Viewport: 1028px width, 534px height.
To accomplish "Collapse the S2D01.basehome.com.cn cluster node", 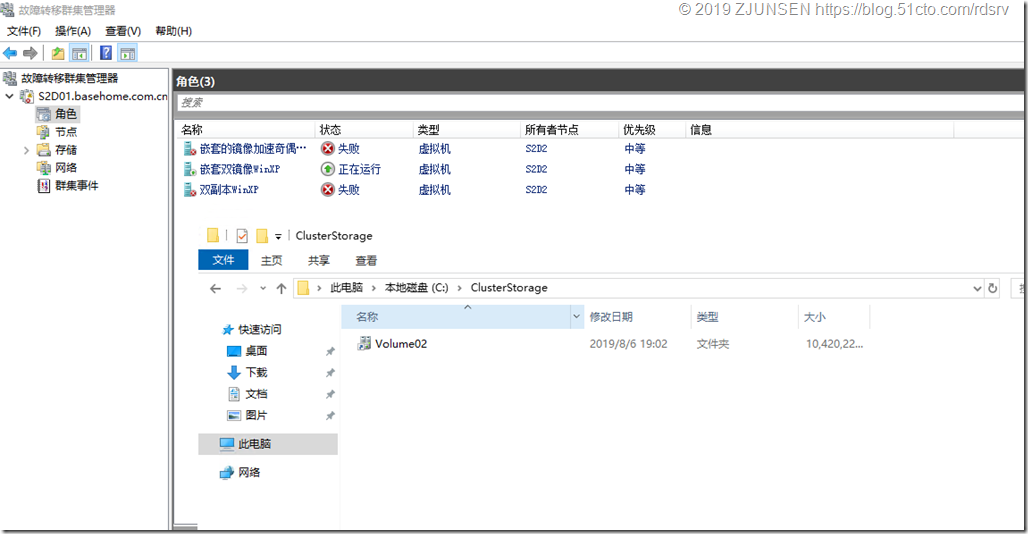I will [9, 96].
